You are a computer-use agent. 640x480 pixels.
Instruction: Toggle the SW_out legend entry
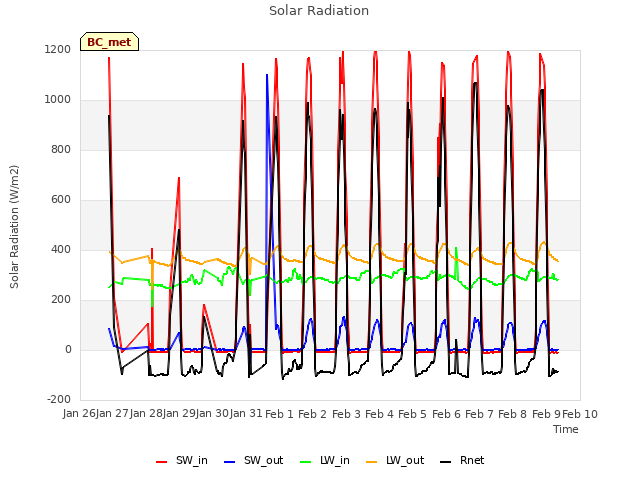tap(253, 460)
